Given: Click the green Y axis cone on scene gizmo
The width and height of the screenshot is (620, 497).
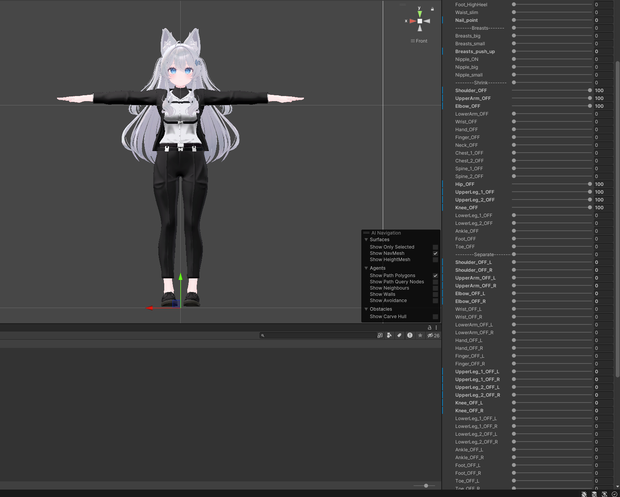Looking at the screenshot, I should [420, 14].
